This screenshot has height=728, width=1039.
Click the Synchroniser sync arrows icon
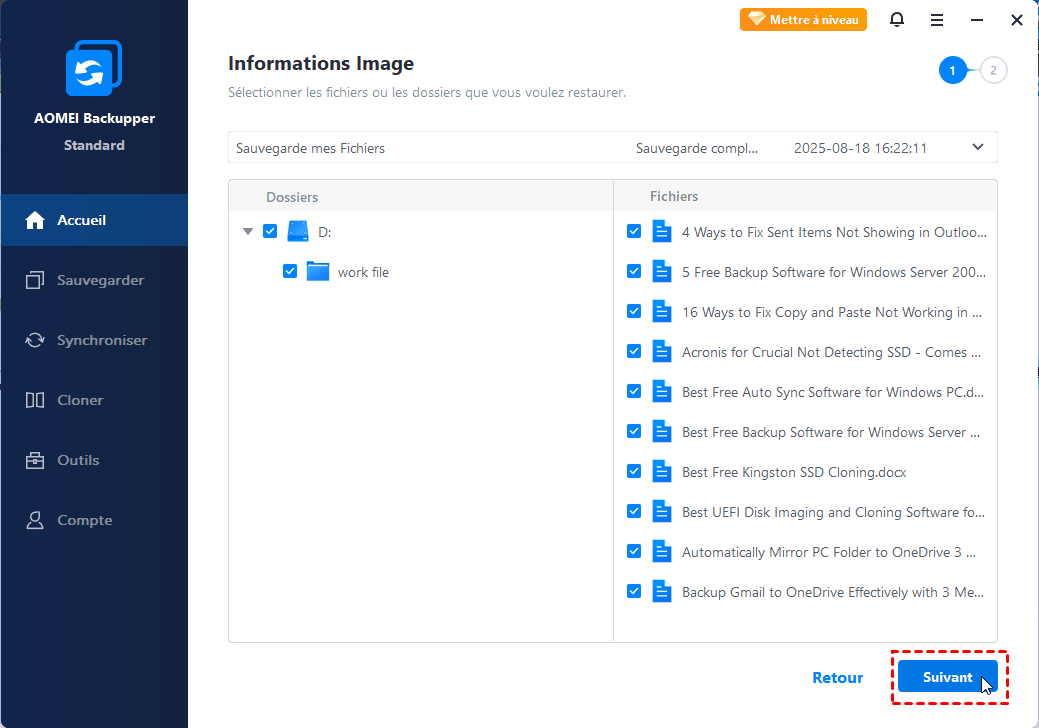point(35,340)
